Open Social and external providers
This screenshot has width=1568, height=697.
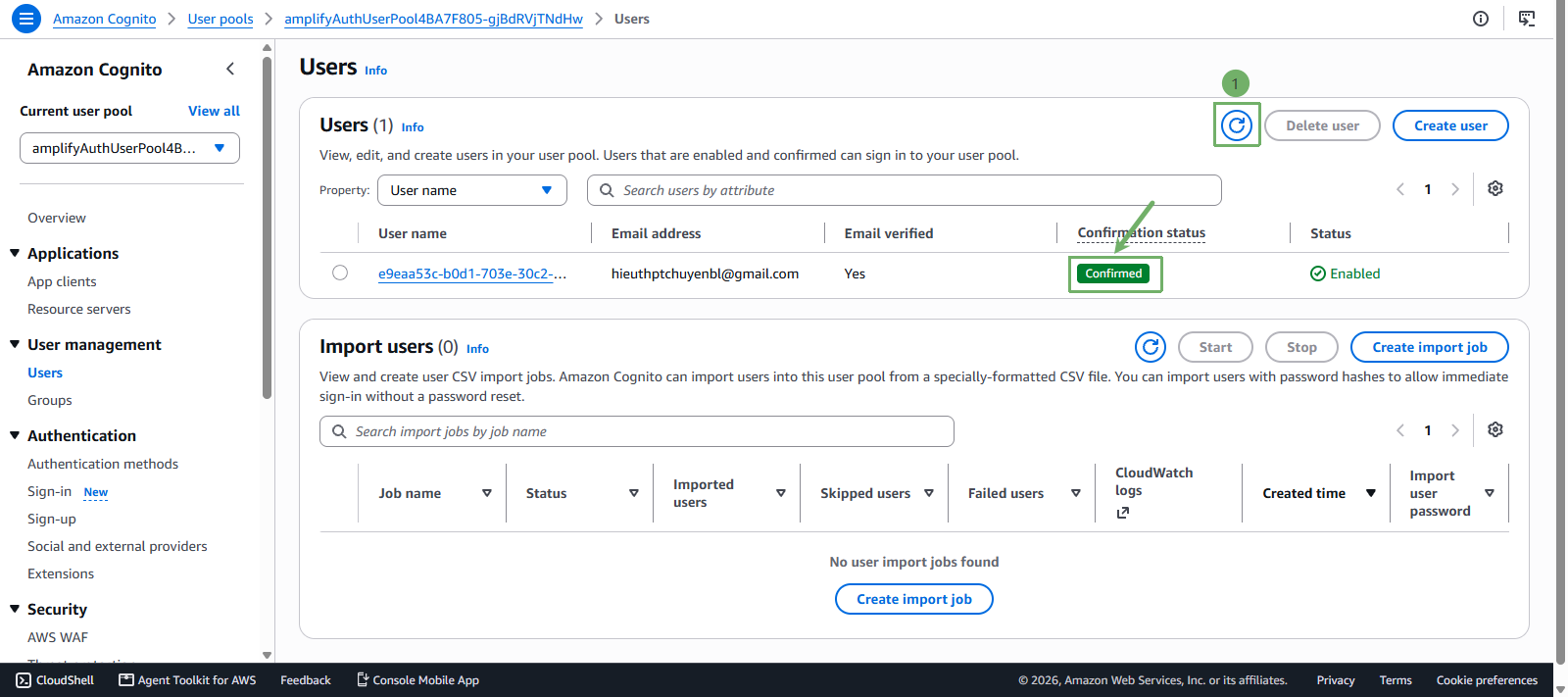point(118,546)
